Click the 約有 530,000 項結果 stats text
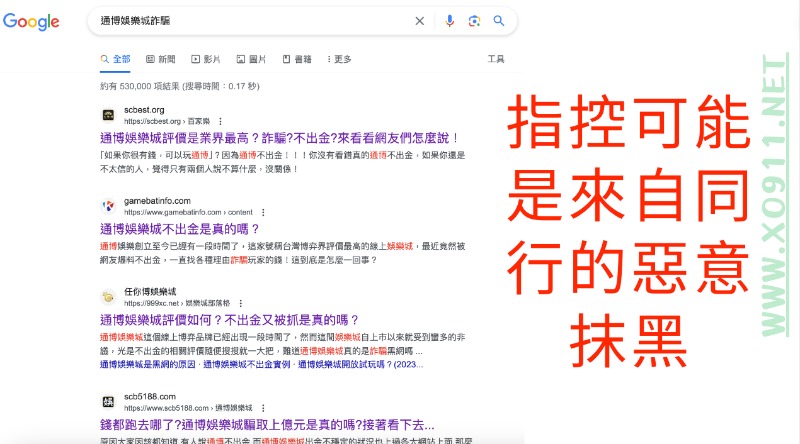Screen dimensions: 800x444 click(180, 86)
